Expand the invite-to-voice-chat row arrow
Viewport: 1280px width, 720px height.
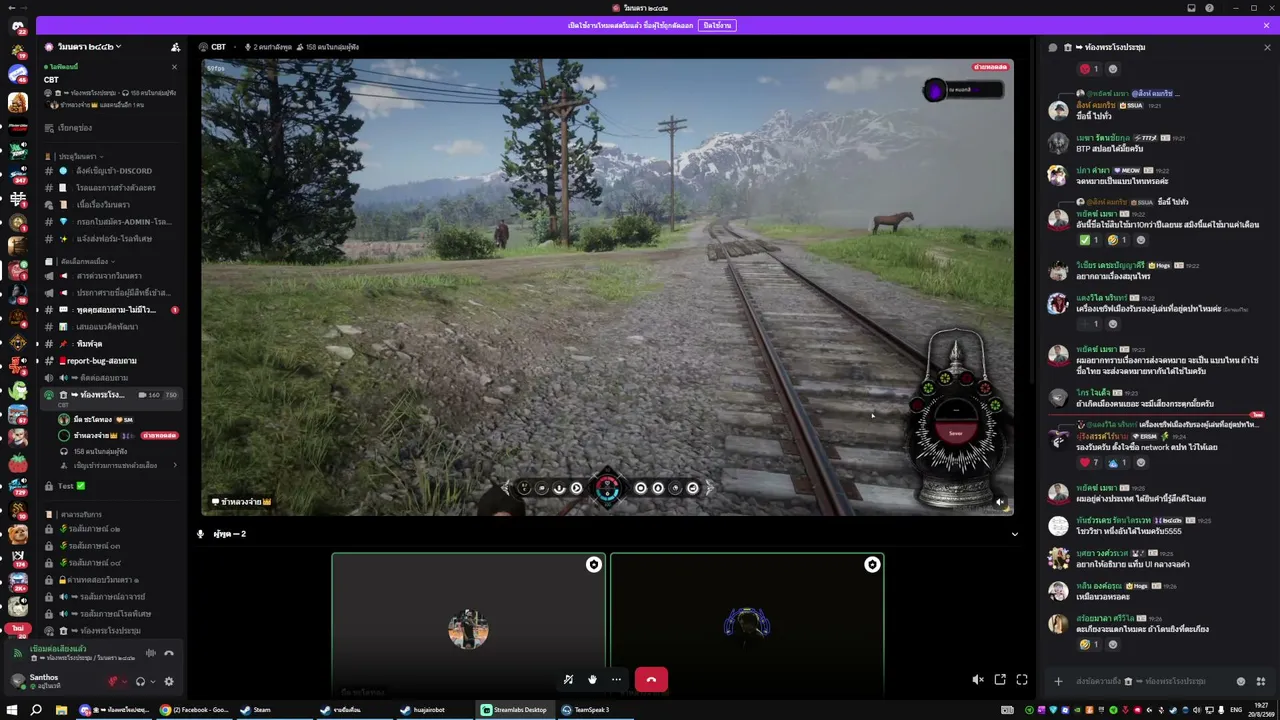(175, 465)
